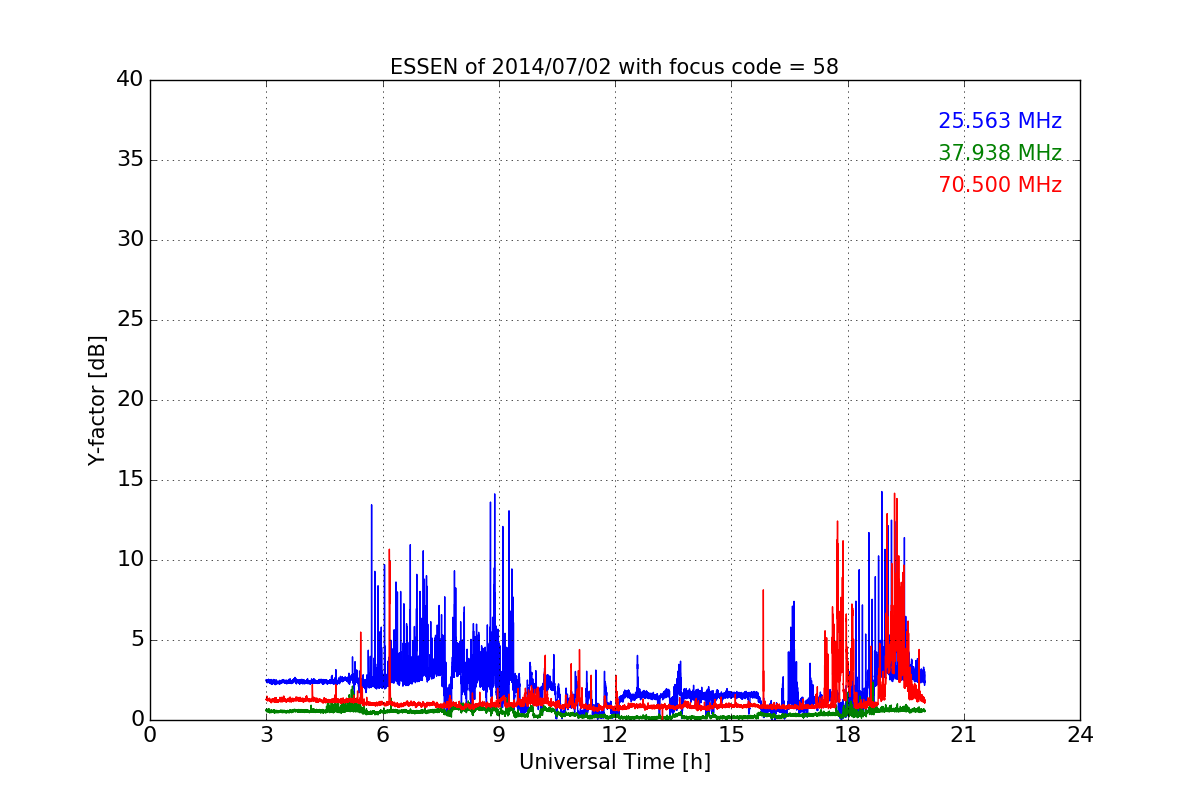Click the x-axis tick label '18'

(x=847, y=735)
